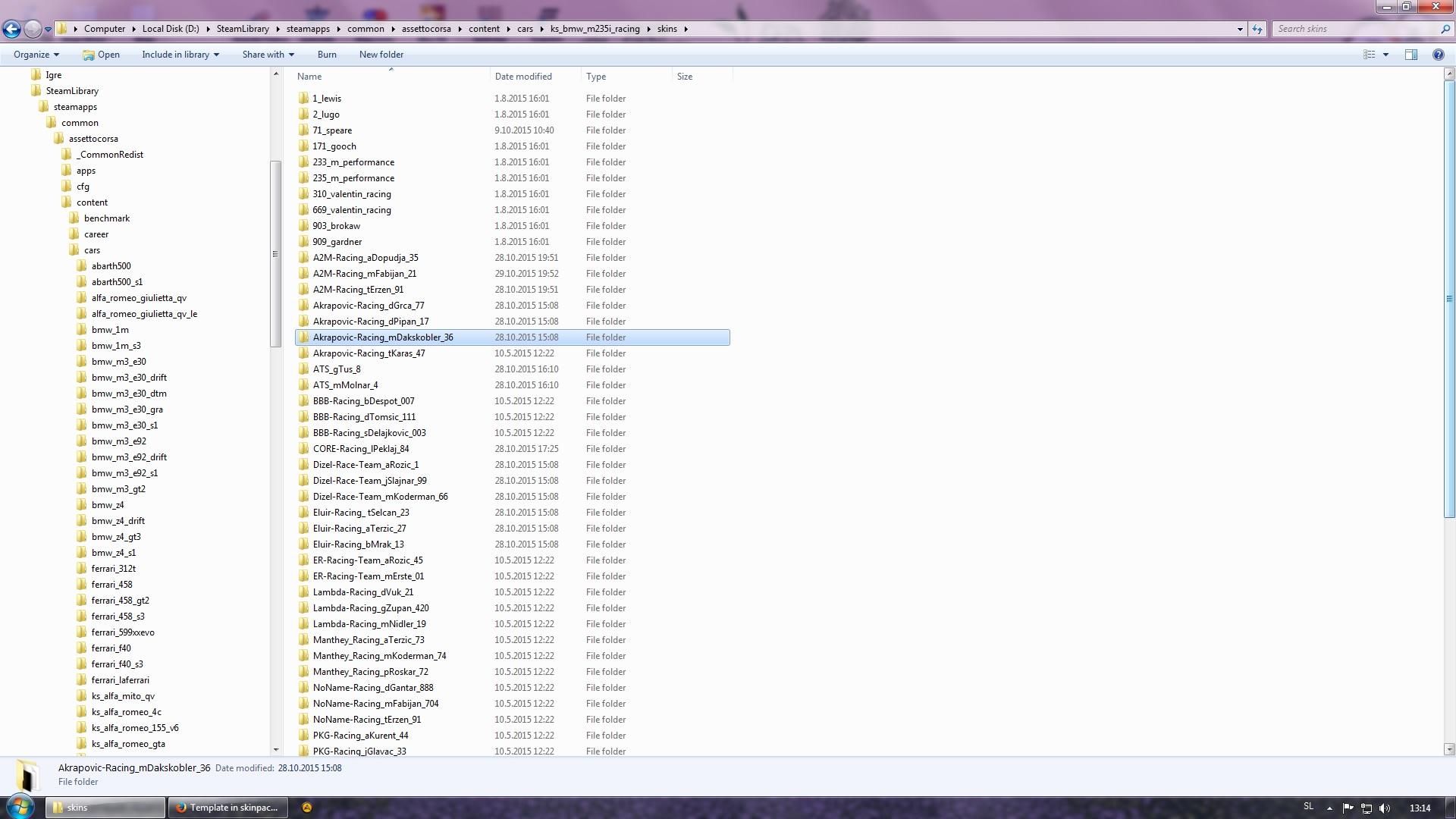Select CORE-Racing_lPeklaj_84 folder

point(512,449)
